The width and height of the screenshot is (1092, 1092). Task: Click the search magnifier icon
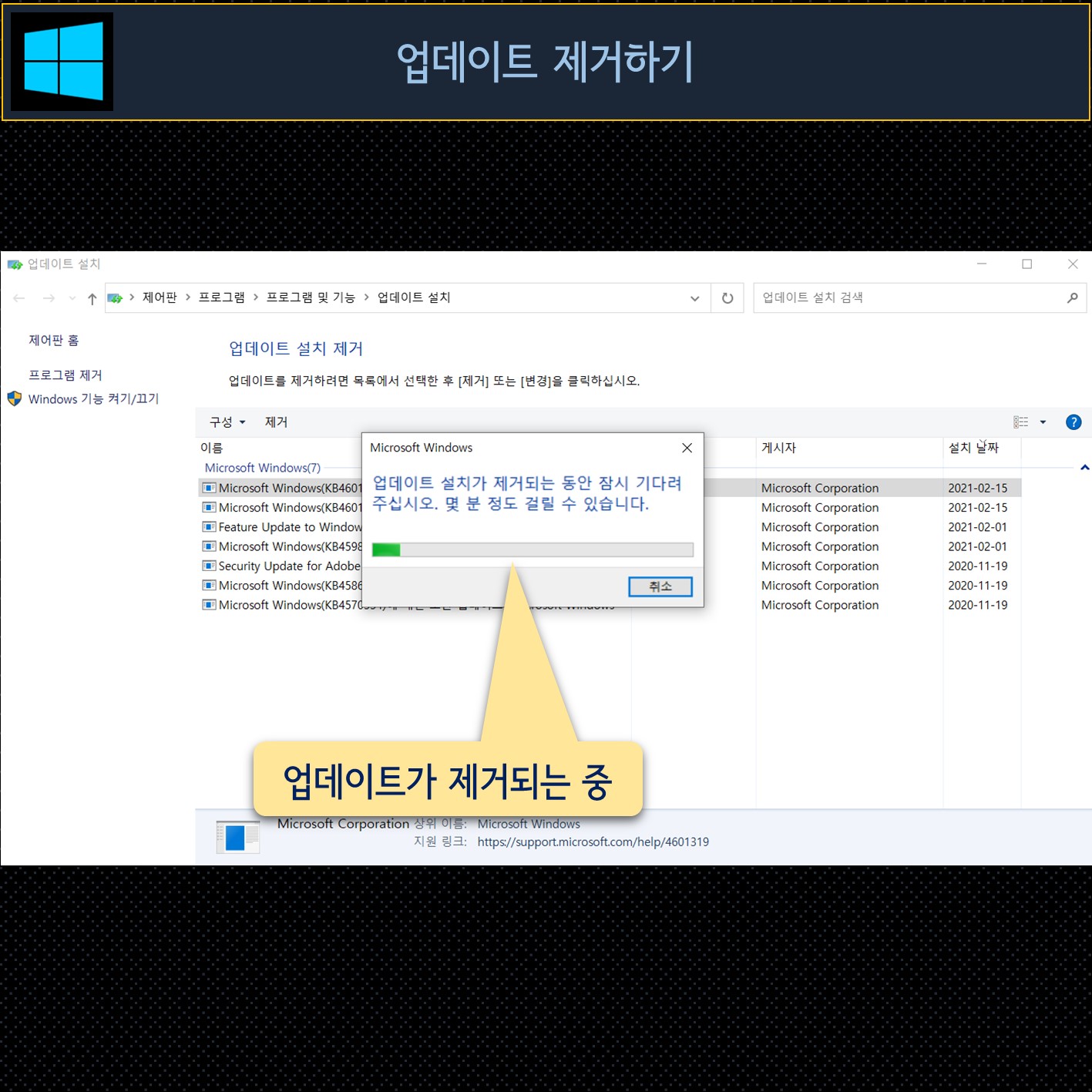[1072, 297]
